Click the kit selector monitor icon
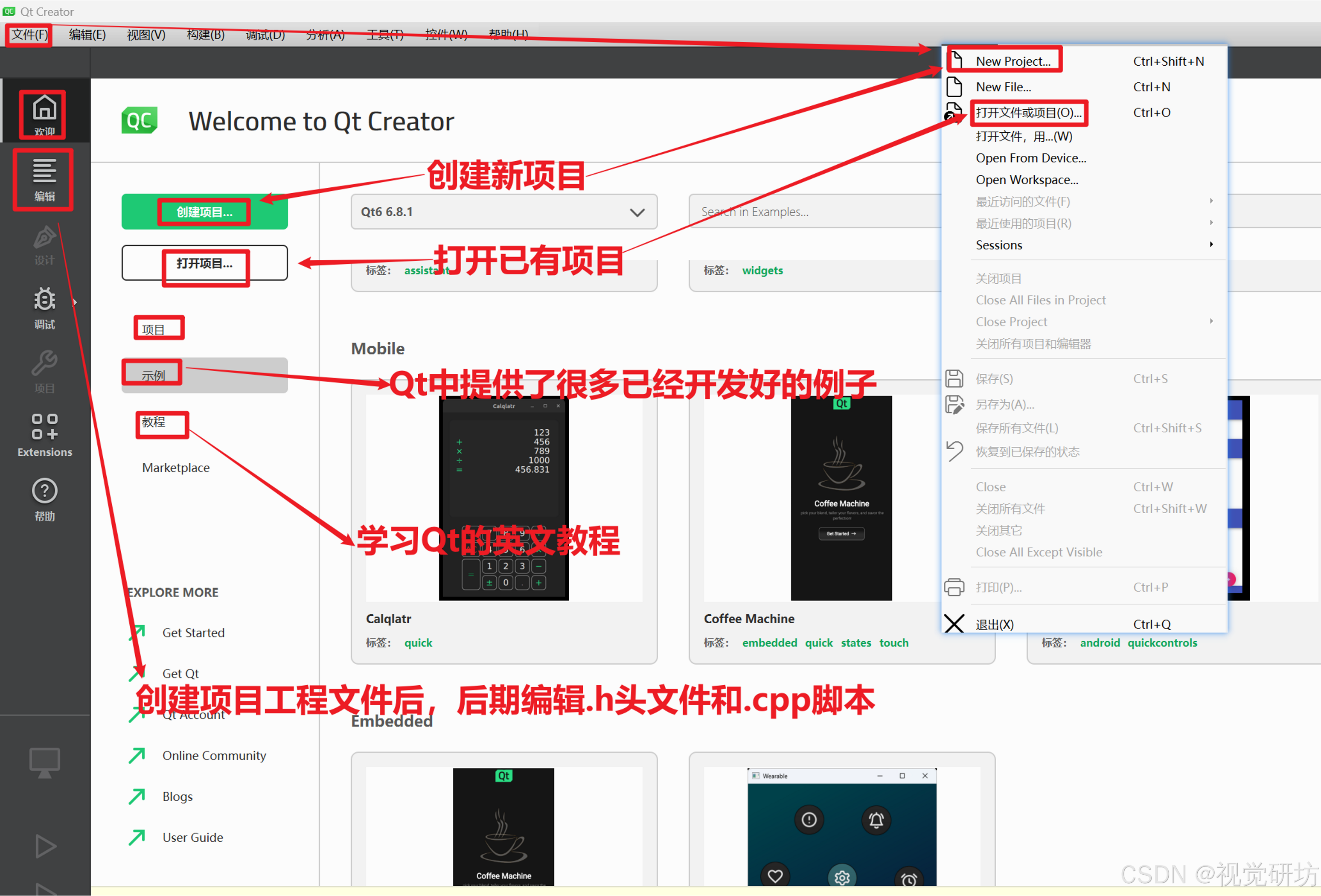1321x896 pixels. coord(44,762)
